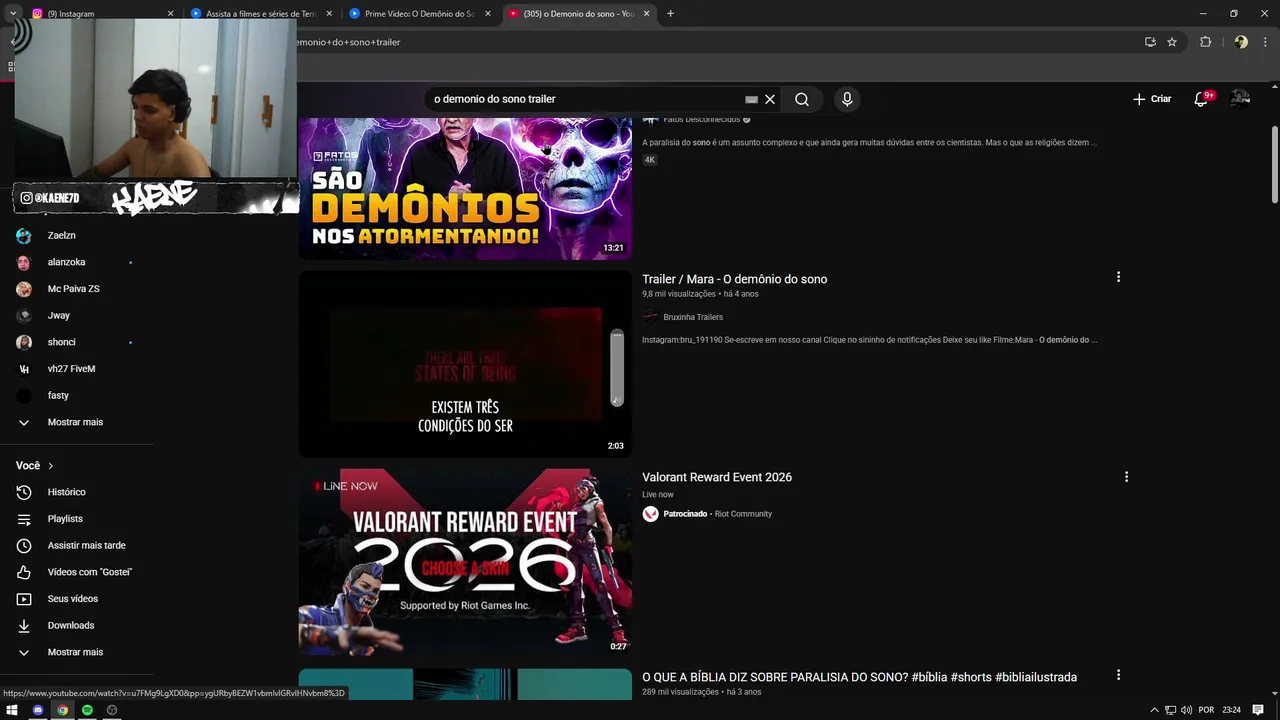Click the 4K badge under Fatos Desconhecidos video
This screenshot has width=1280, height=720.
click(650, 160)
